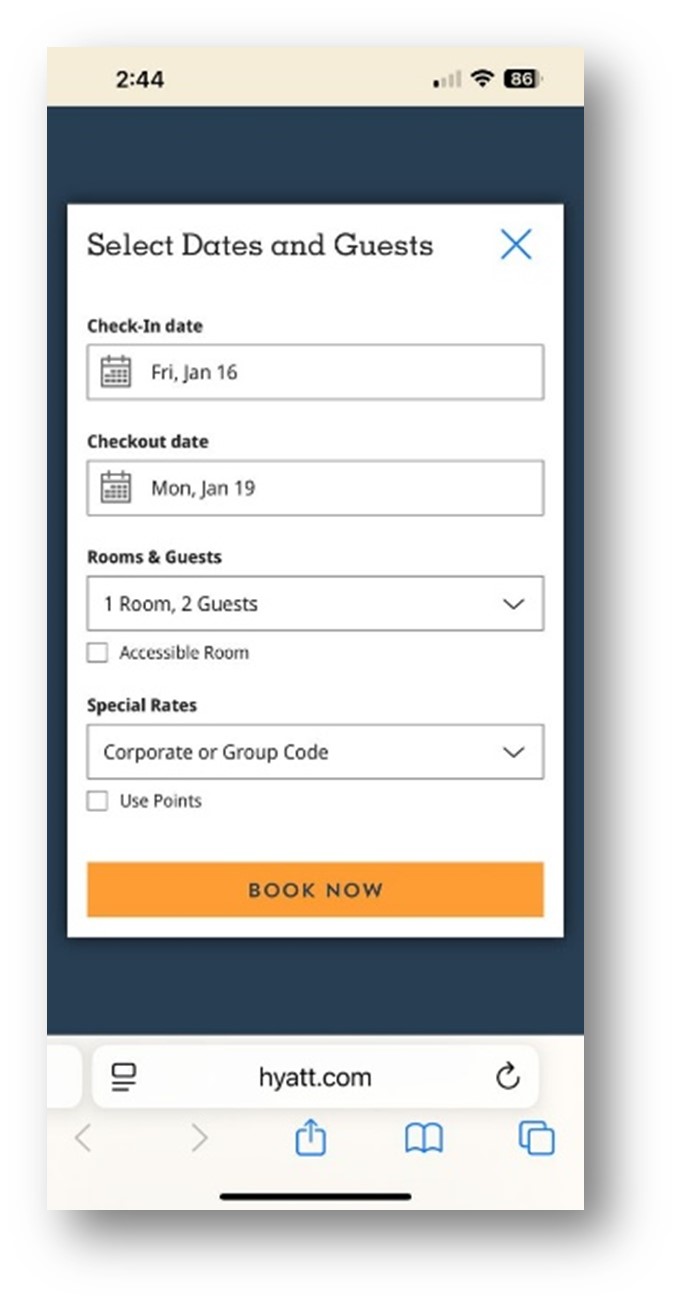Tap the Safari share icon
Screen dimensions: 679x1305
click(x=311, y=1138)
